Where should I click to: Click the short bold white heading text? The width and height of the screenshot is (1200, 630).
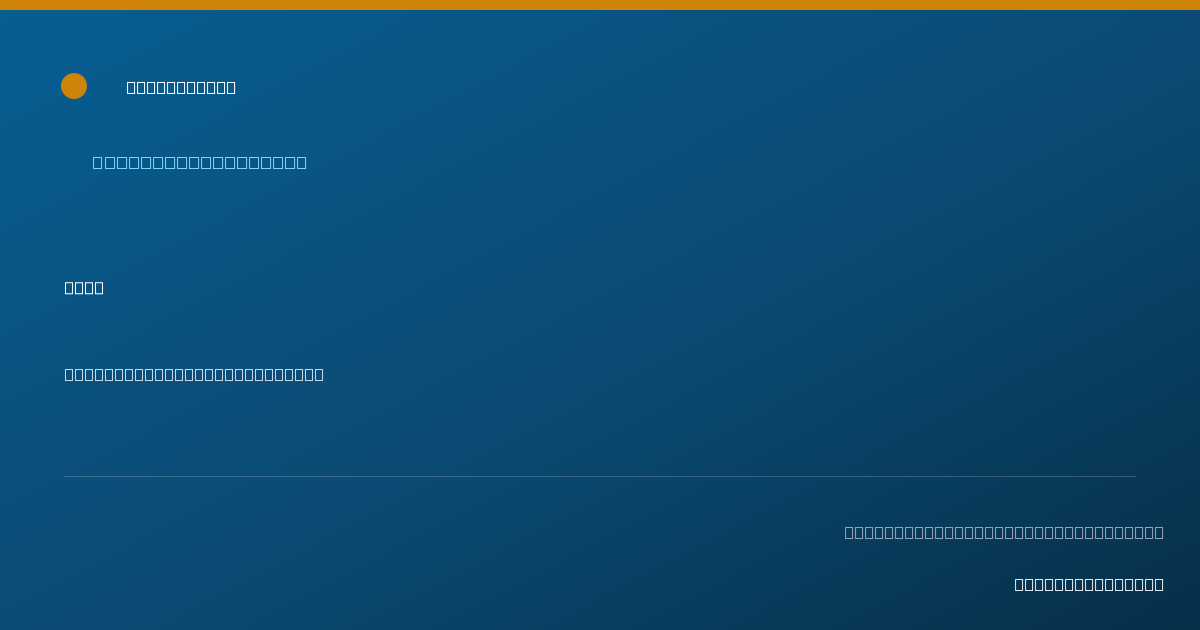click(x=84, y=287)
